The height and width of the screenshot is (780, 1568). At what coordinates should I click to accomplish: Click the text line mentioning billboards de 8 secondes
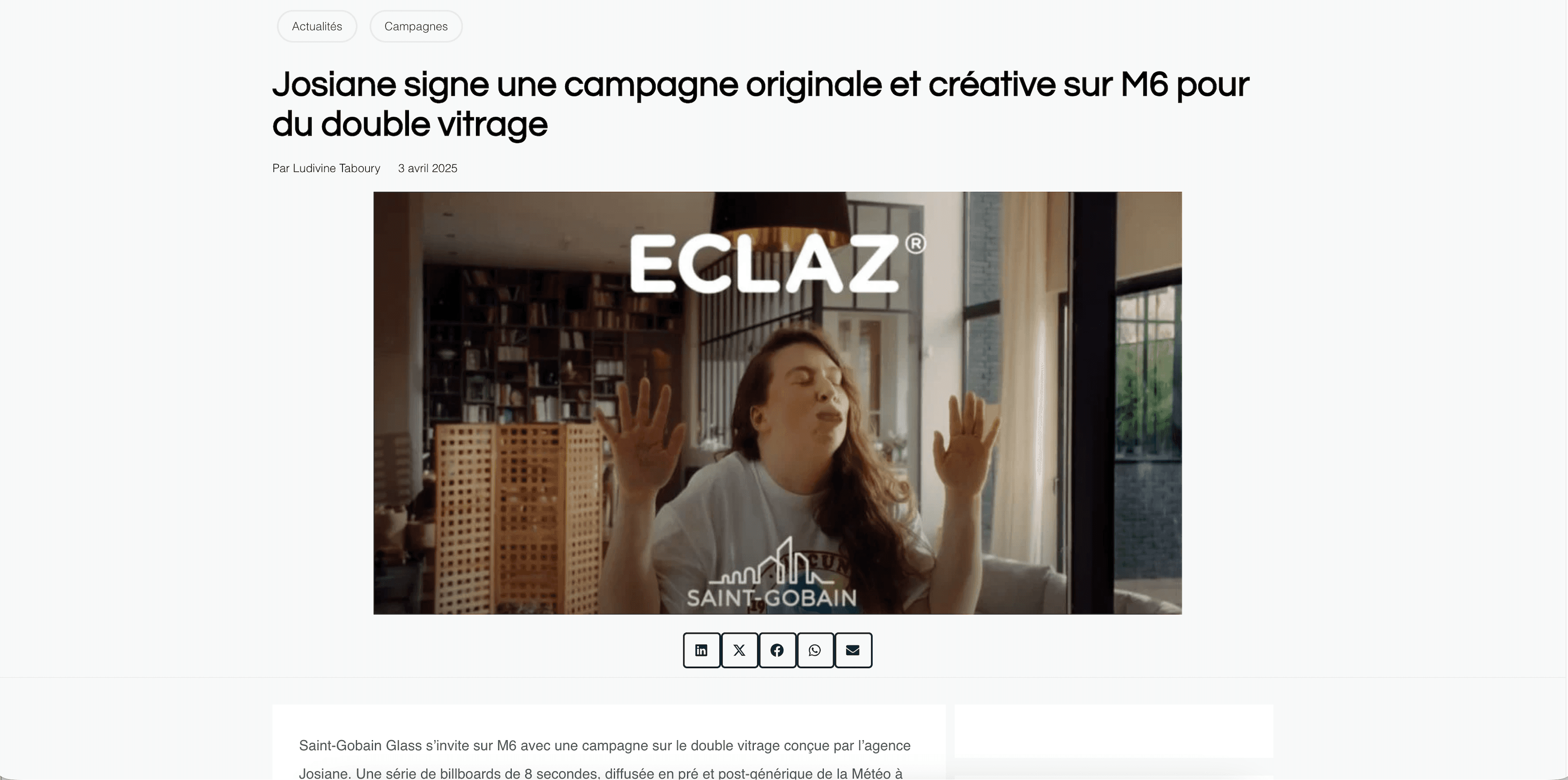click(x=600, y=773)
